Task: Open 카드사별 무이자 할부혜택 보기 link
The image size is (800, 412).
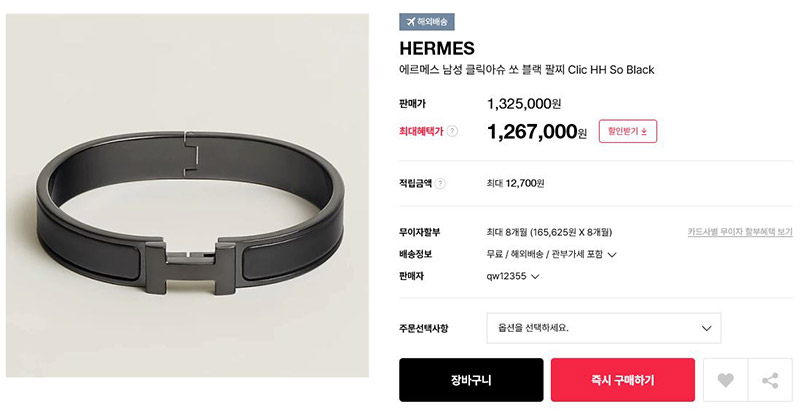Action: [x=740, y=232]
